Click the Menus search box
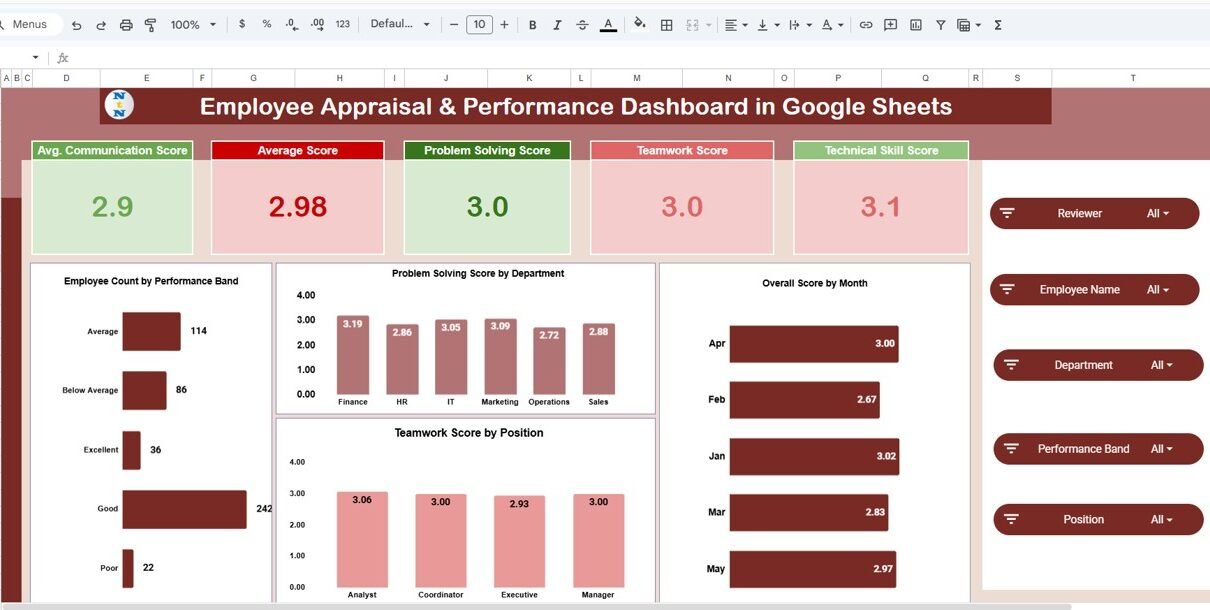The width and height of the screenshot is (1210, 610). pyautogui.click(x=30, y=25)
